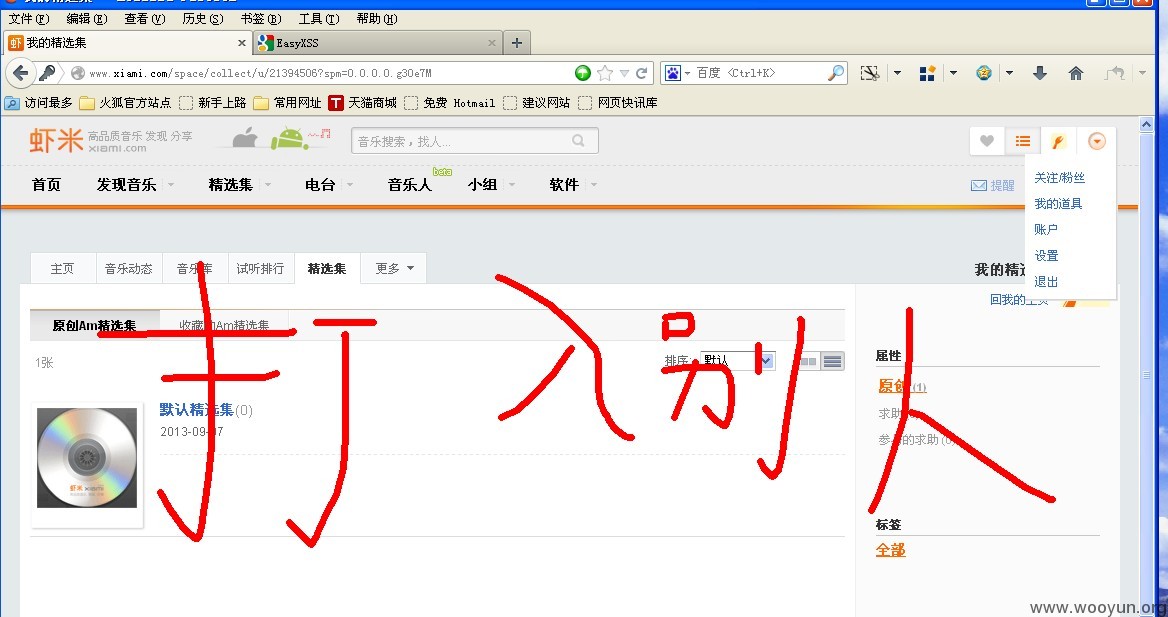
Task: Open the 工具 menu
Action: (x=319, y=19)
